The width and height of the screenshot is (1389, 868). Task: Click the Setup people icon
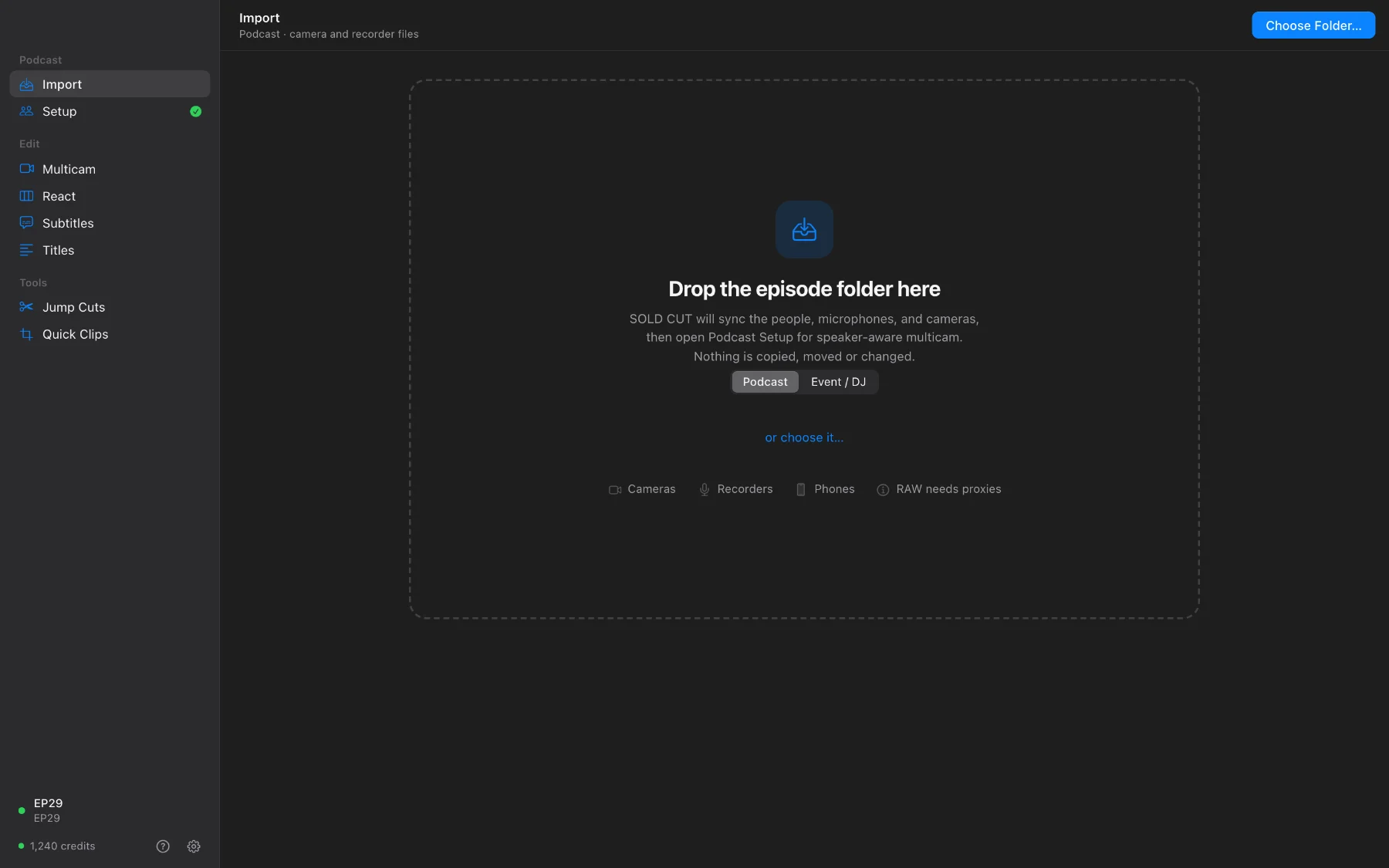coord(26,111)
